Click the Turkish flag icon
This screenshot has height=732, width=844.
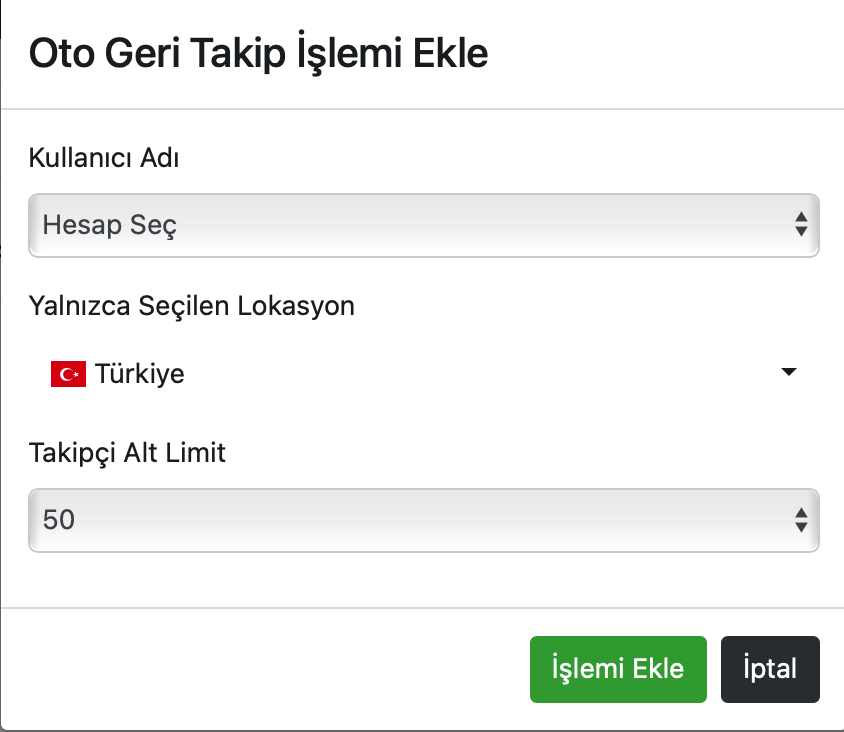coord(68,374)
